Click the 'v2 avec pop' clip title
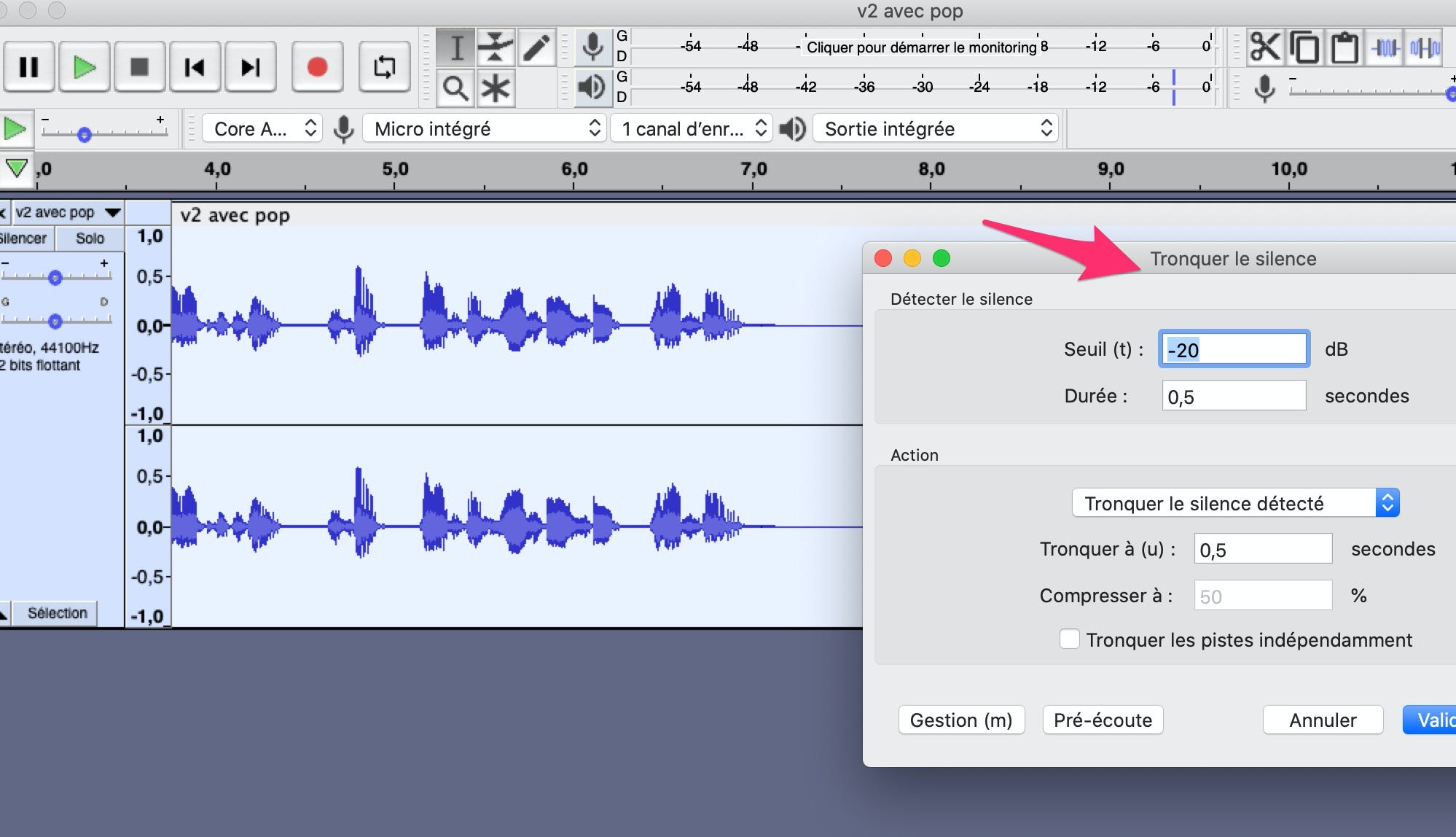This screenshot has width=1456, height=837. coord(235,215)
